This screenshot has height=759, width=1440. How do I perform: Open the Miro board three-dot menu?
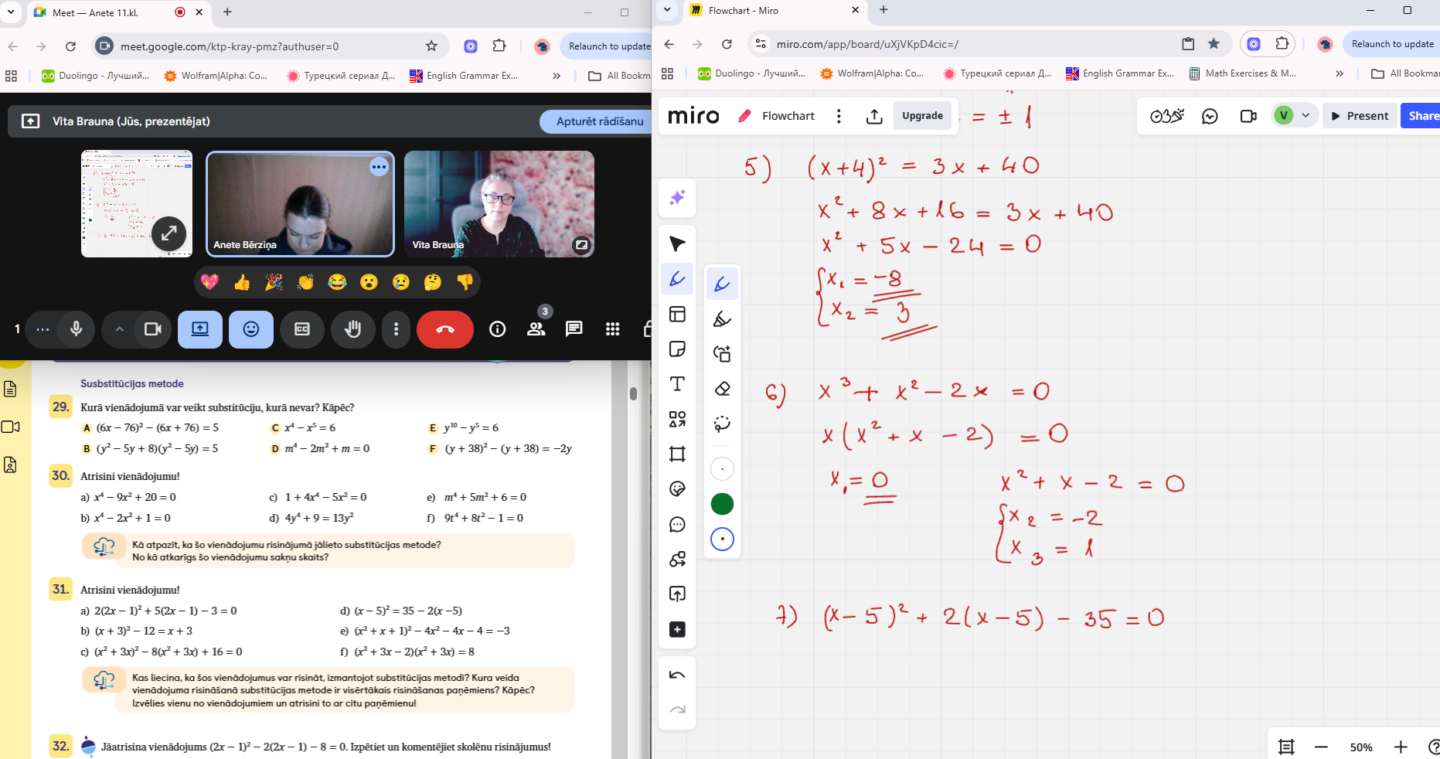tap(839, 116)
